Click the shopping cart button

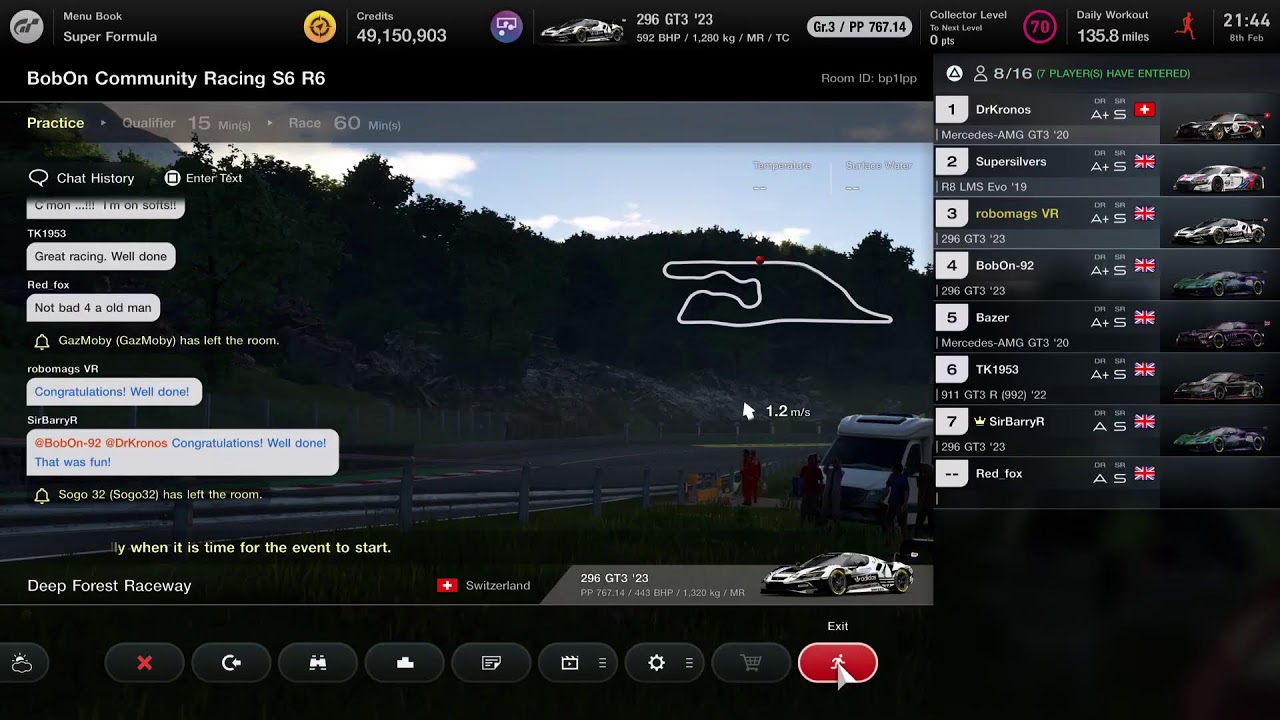pos(751,663)
